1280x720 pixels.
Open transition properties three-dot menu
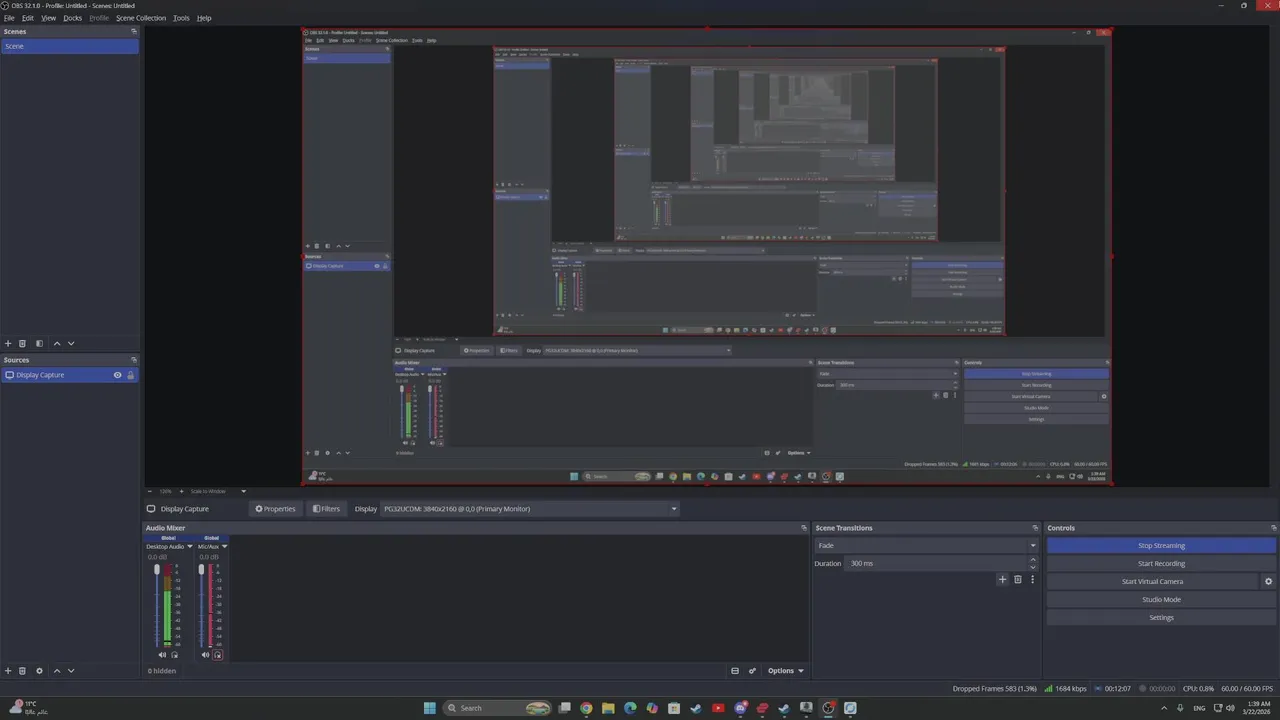(x=1032, y=580)
